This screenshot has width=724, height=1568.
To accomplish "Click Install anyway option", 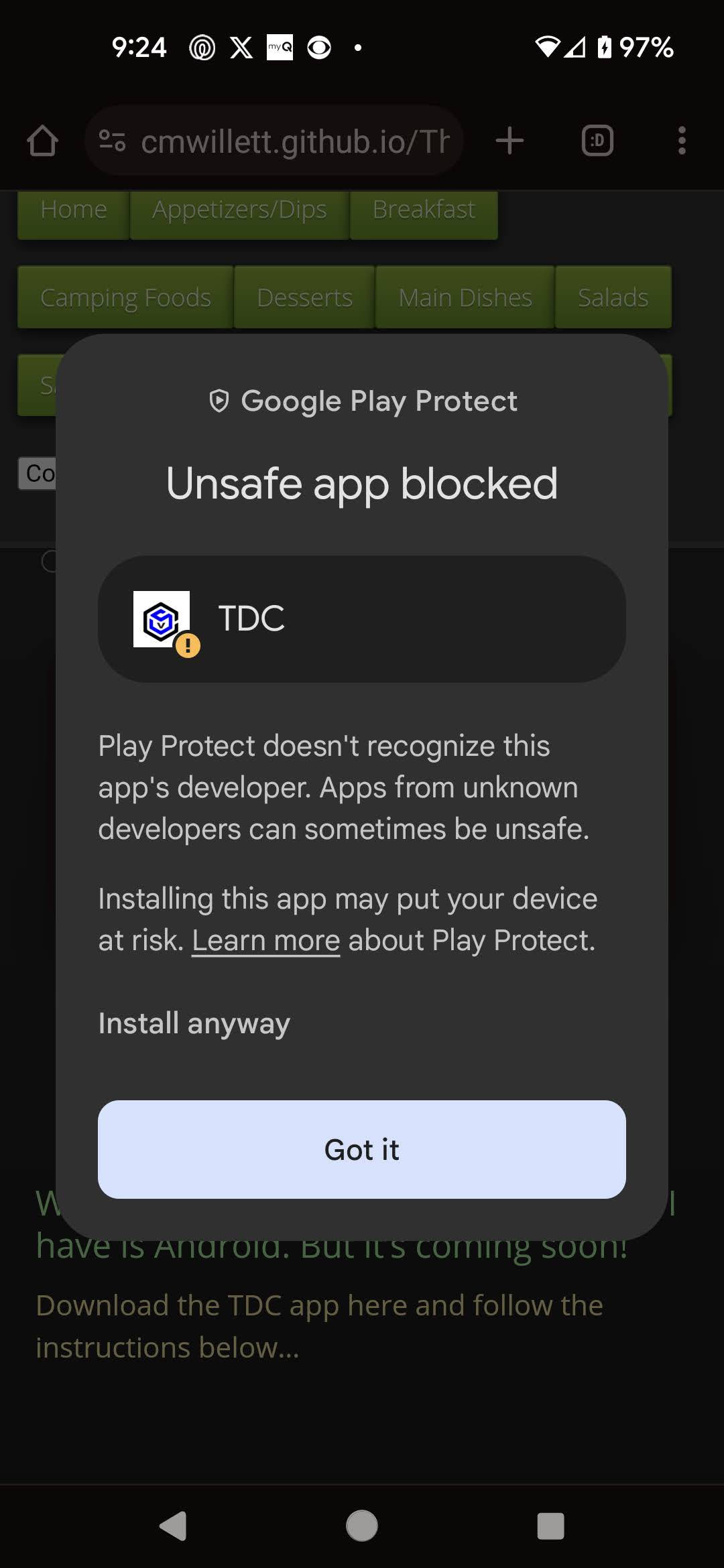I will click(194, 1023).
